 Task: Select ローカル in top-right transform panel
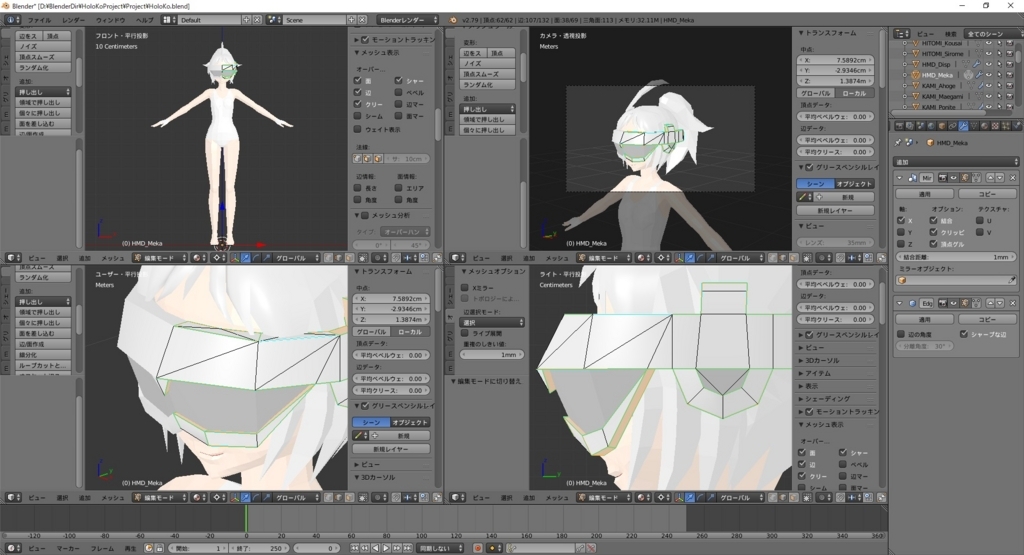click(854, 93)
